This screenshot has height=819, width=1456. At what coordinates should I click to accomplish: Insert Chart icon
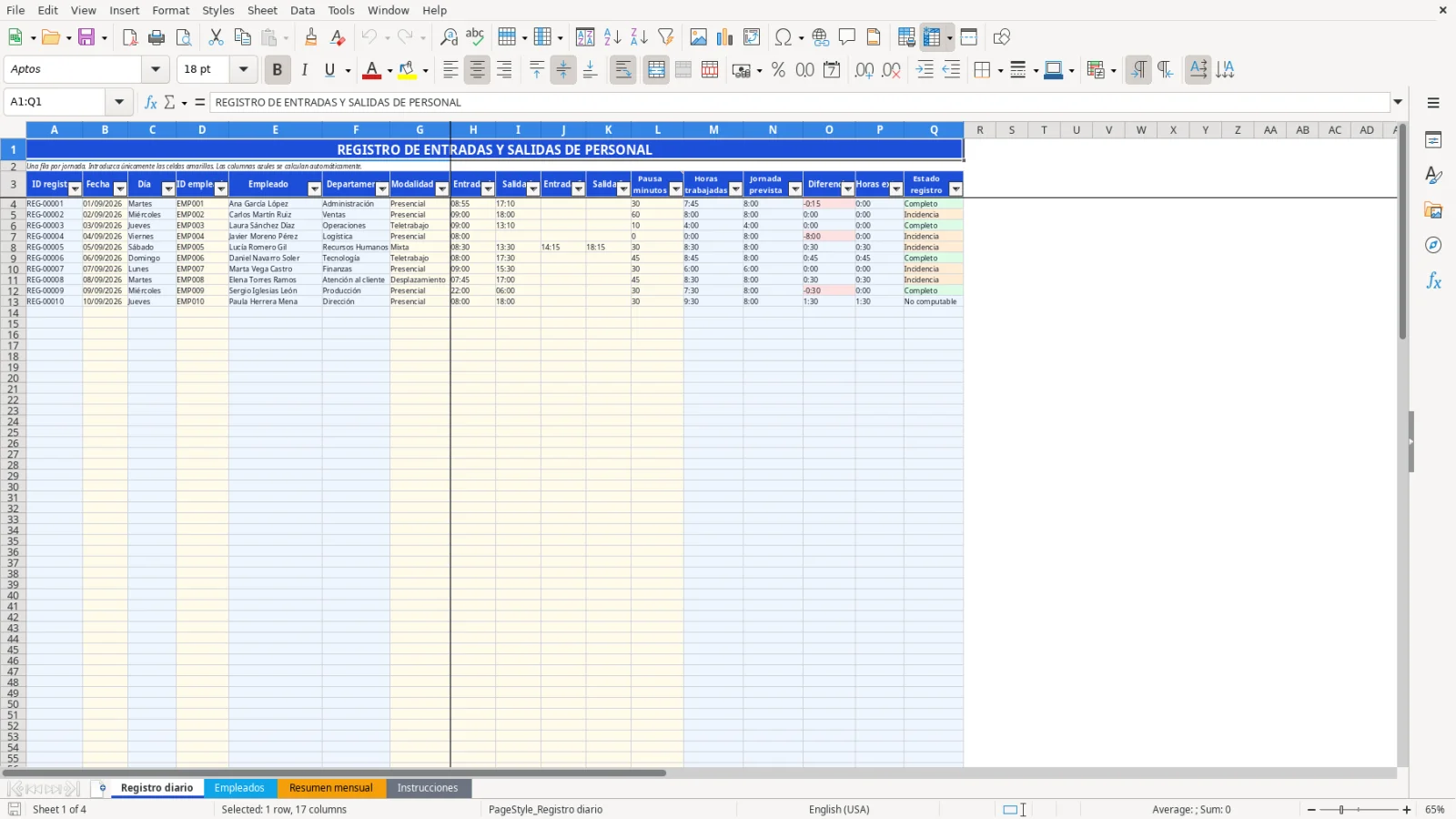pos(724,37)
